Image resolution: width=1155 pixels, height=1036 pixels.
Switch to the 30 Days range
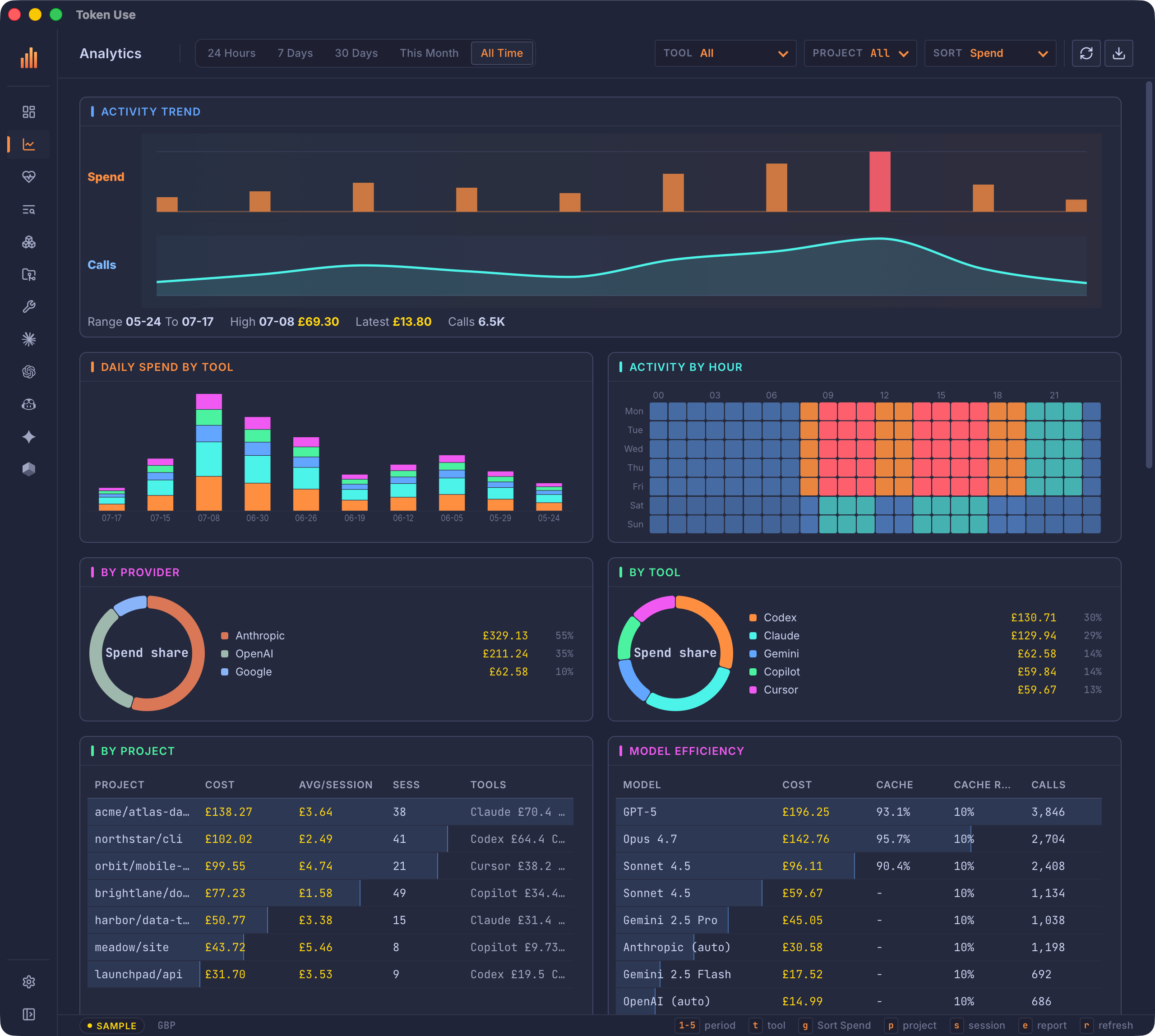[356, 53]
